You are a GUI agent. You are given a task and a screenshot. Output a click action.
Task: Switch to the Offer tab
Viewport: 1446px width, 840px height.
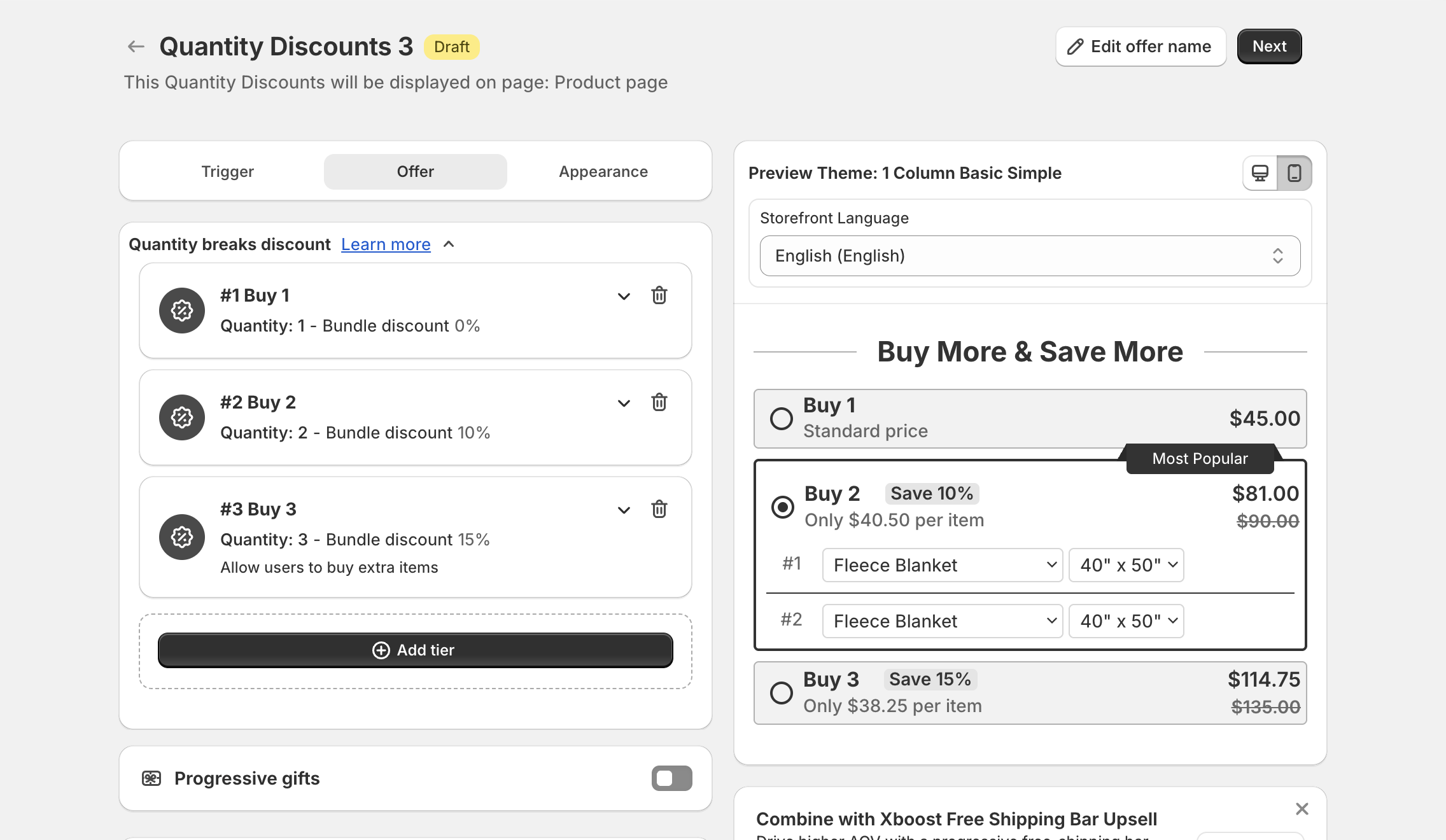click(x=416, y=172)
